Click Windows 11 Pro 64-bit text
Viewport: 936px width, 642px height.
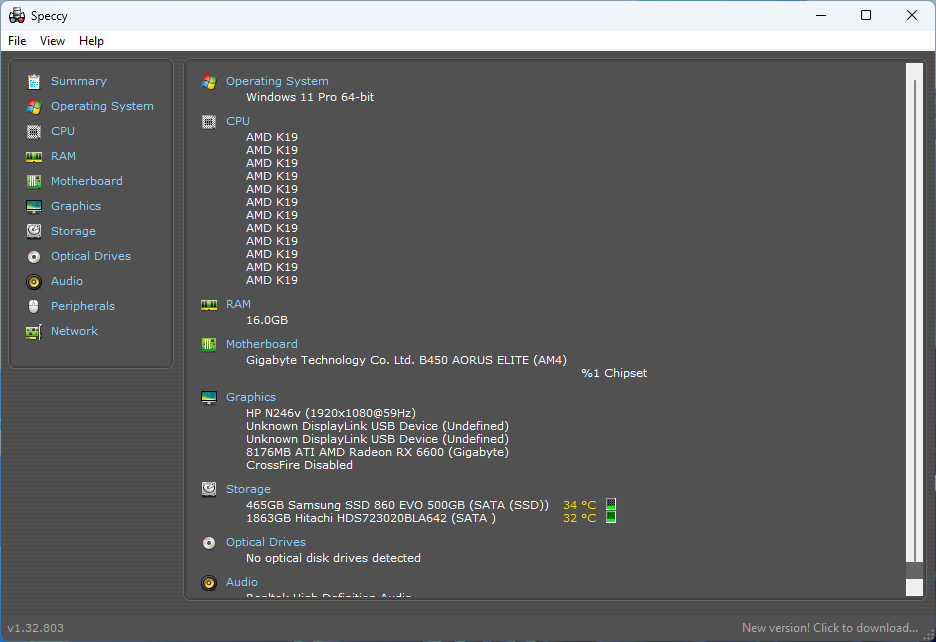point(310,97)
